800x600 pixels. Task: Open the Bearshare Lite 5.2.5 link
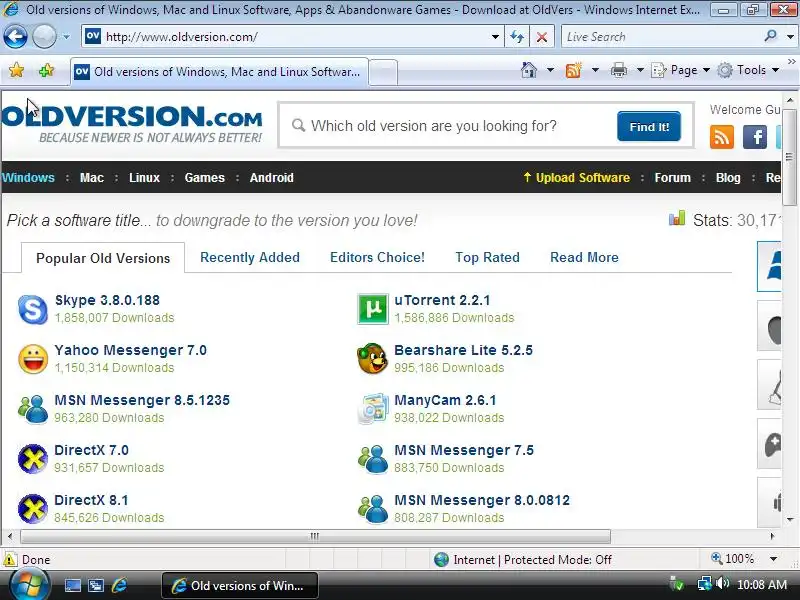[463, 350]
